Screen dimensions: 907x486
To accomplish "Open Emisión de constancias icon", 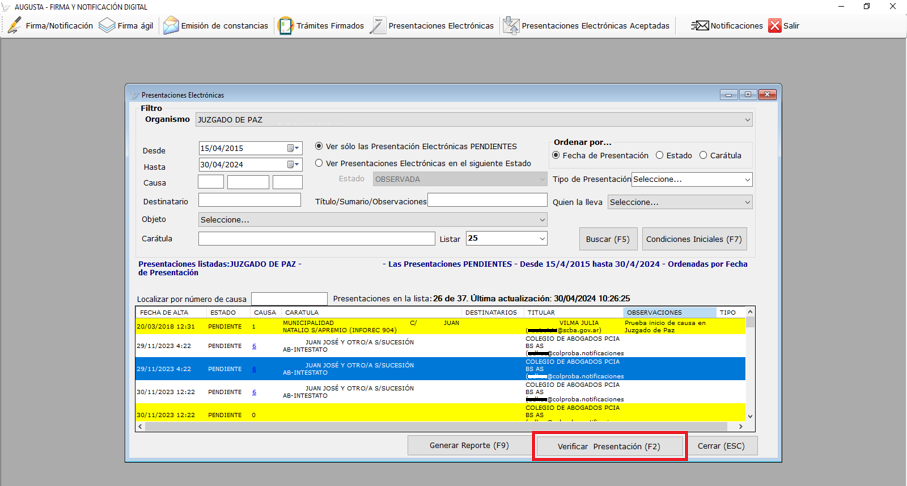I will pyautogui.click(x=171, y=26).
